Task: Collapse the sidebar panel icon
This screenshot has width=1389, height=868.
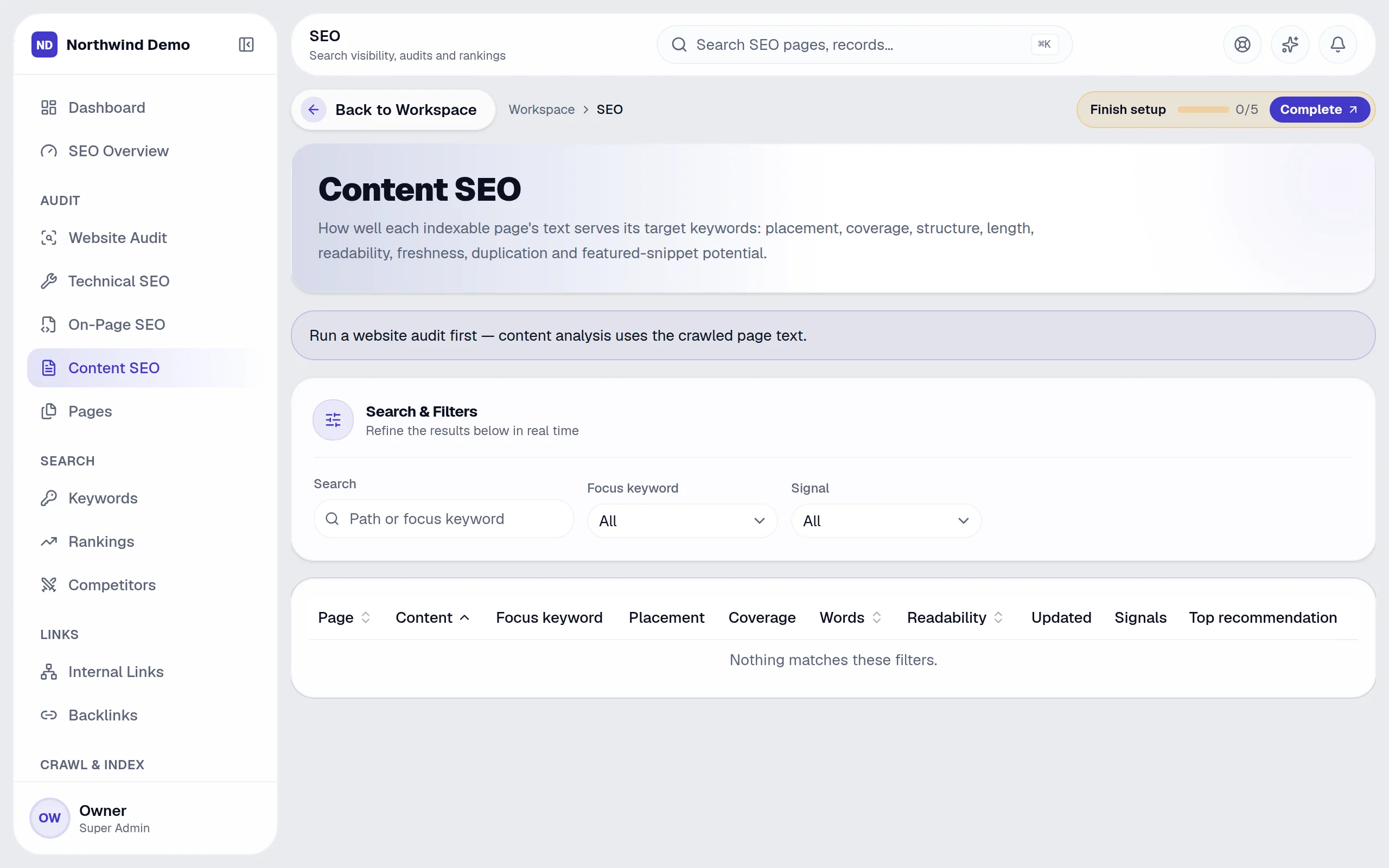Action: (x=246, y=45)
